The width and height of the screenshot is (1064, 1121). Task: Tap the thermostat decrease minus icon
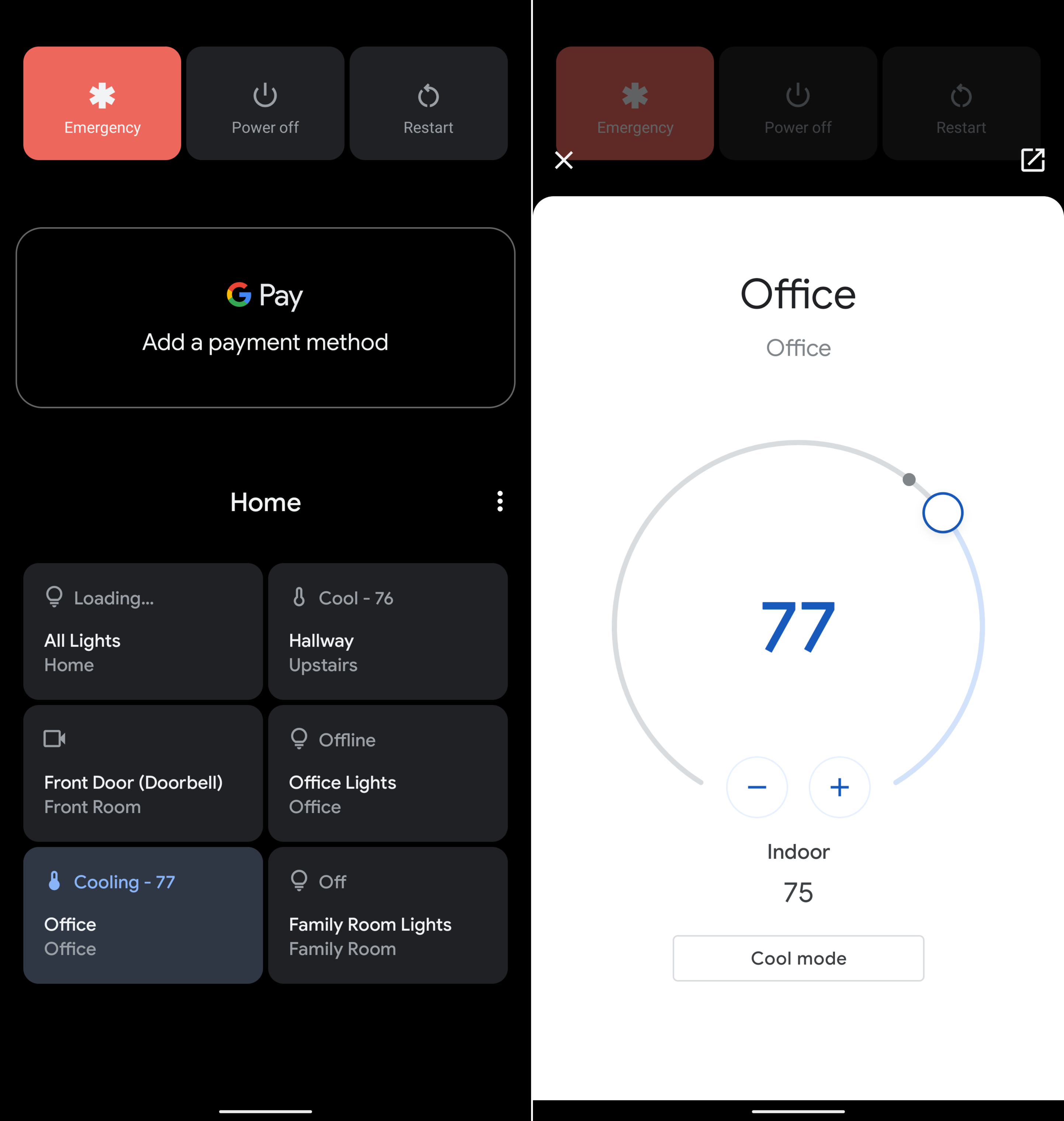pyautogui.click(x=757, y=787)
